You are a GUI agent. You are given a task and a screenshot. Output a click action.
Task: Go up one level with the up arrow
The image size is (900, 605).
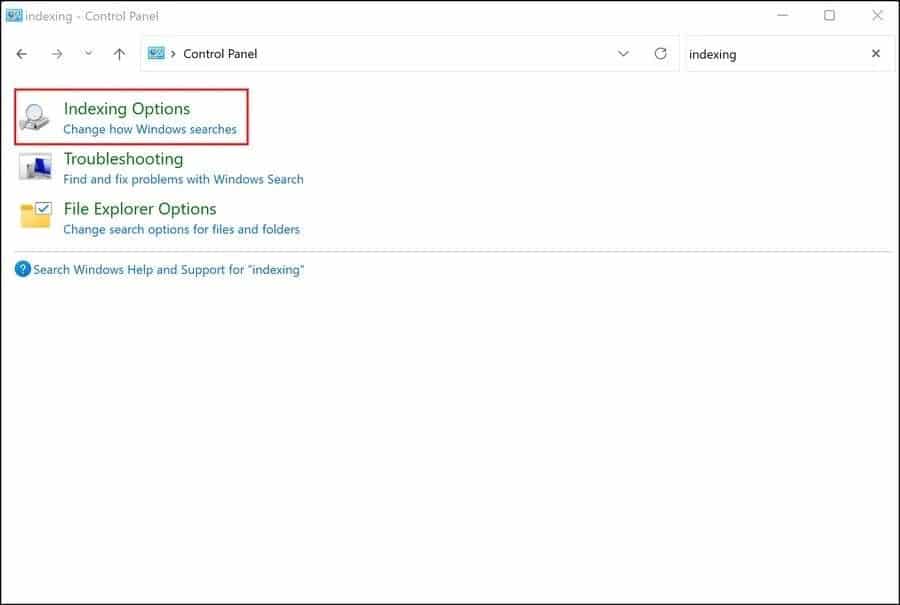pos(118,54)
